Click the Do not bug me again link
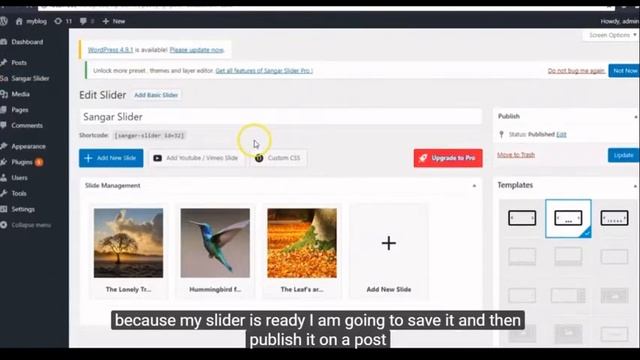 click(576, 71)
